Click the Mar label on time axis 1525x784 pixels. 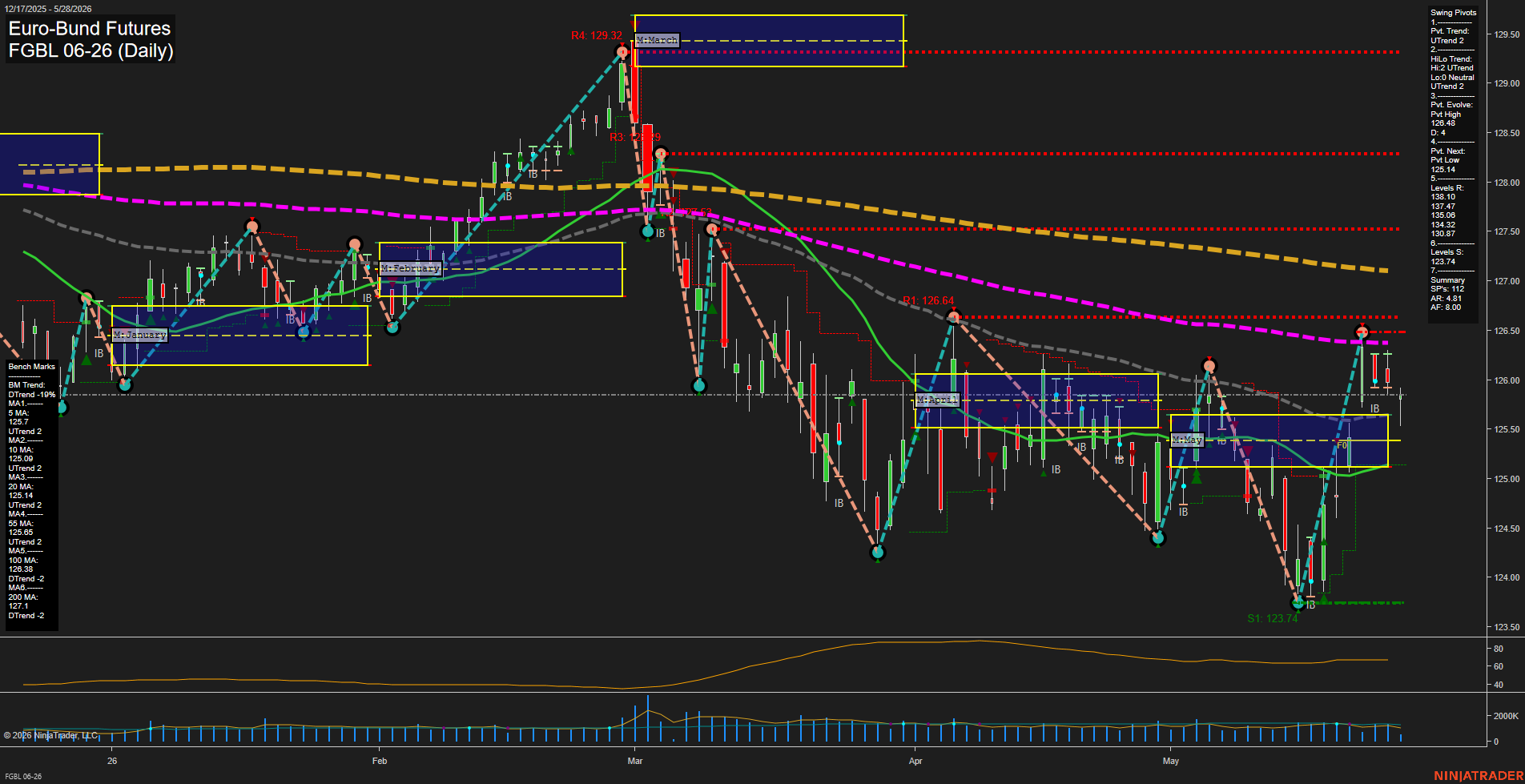click(635, 761)
